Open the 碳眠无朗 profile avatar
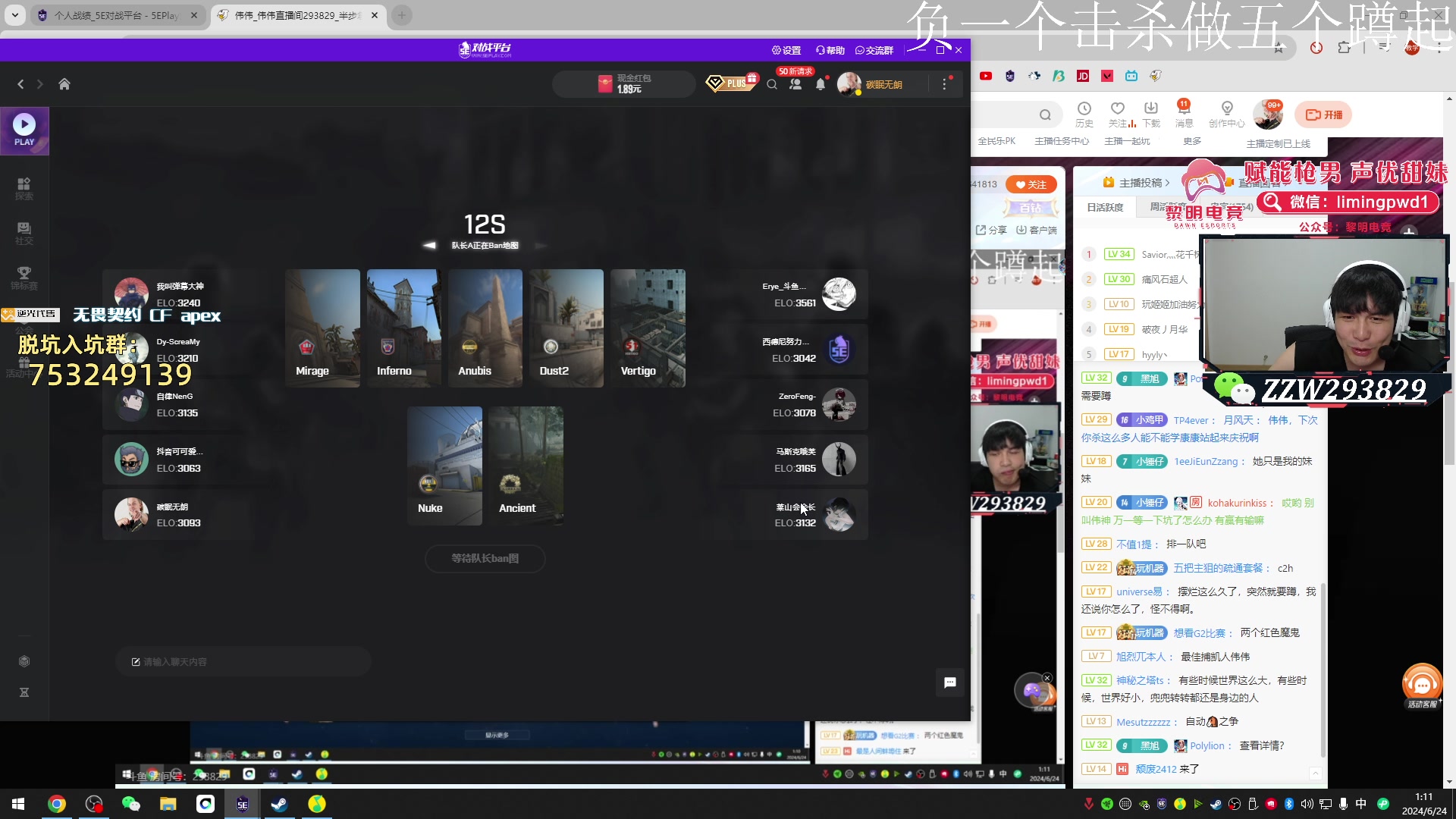Viewport: 1456px width, 819px height. coord(849,84)
